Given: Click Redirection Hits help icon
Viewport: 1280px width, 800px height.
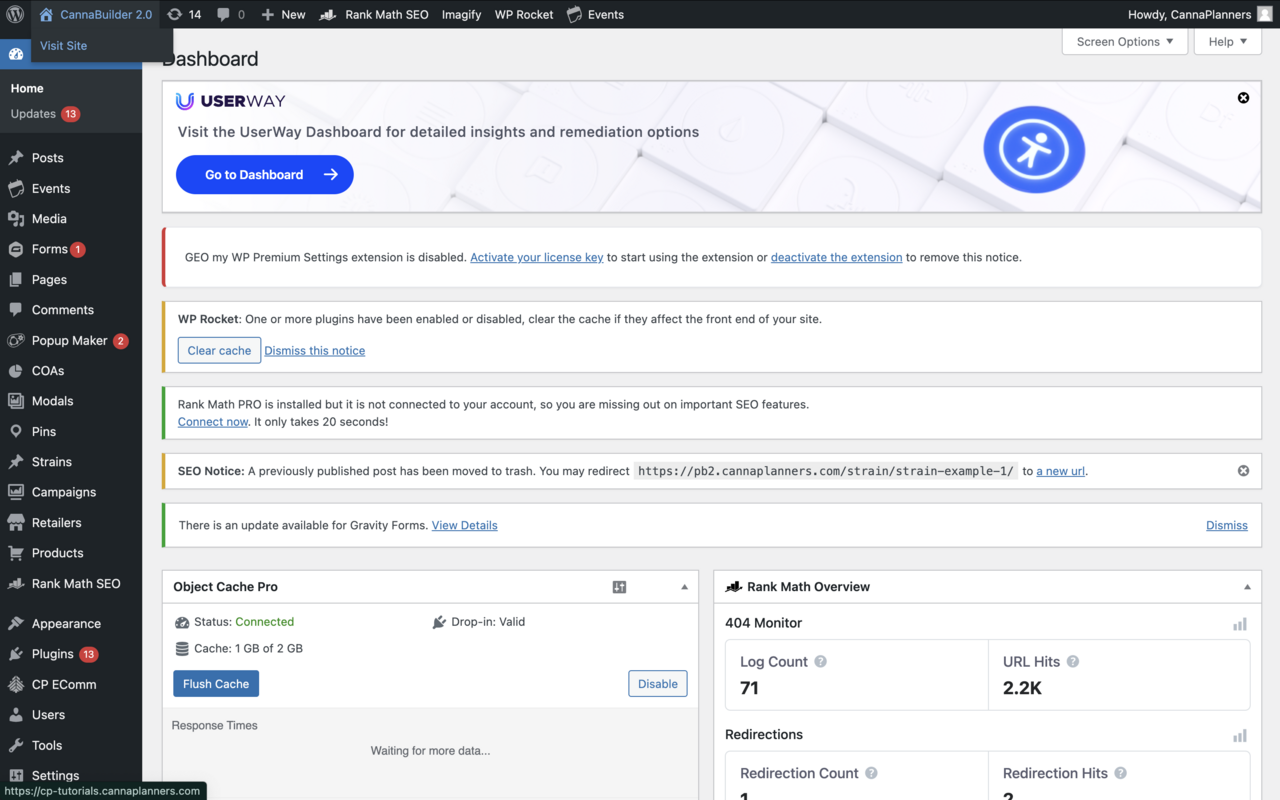Looking at the screenshot, I should (x=1120, y=773).
